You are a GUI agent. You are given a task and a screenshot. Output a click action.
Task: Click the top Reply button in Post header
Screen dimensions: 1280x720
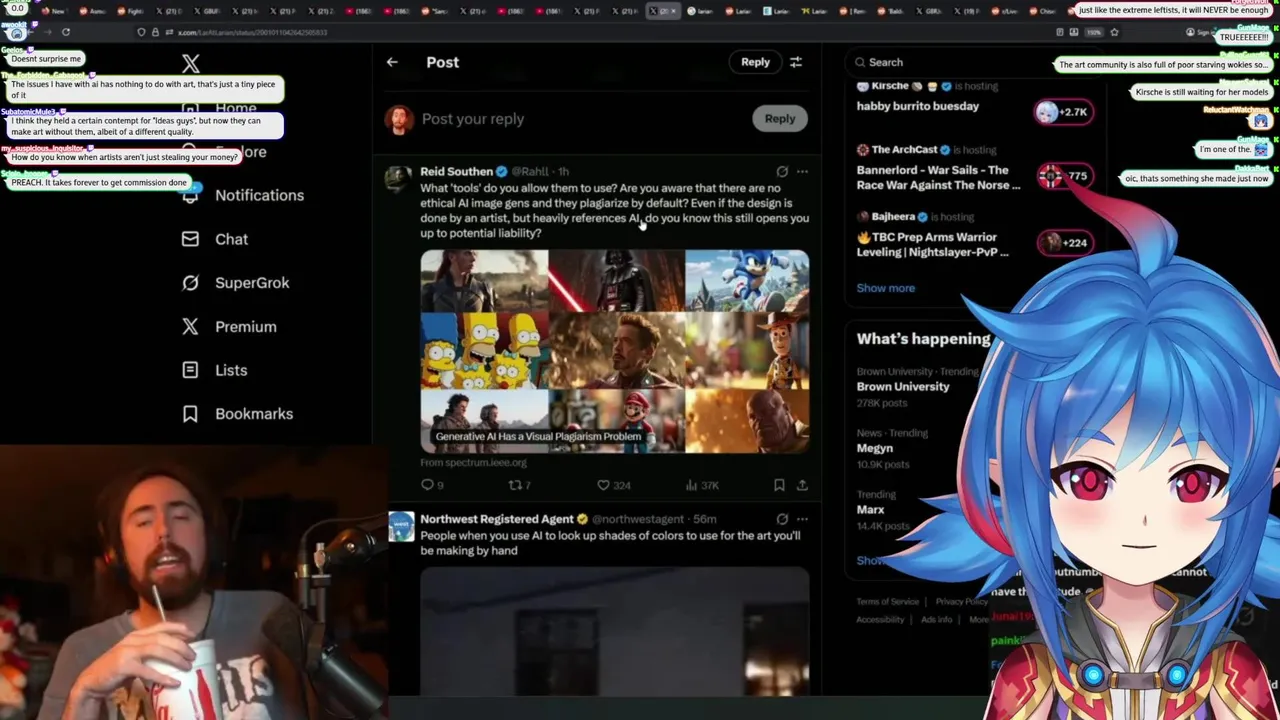point(755,62)
